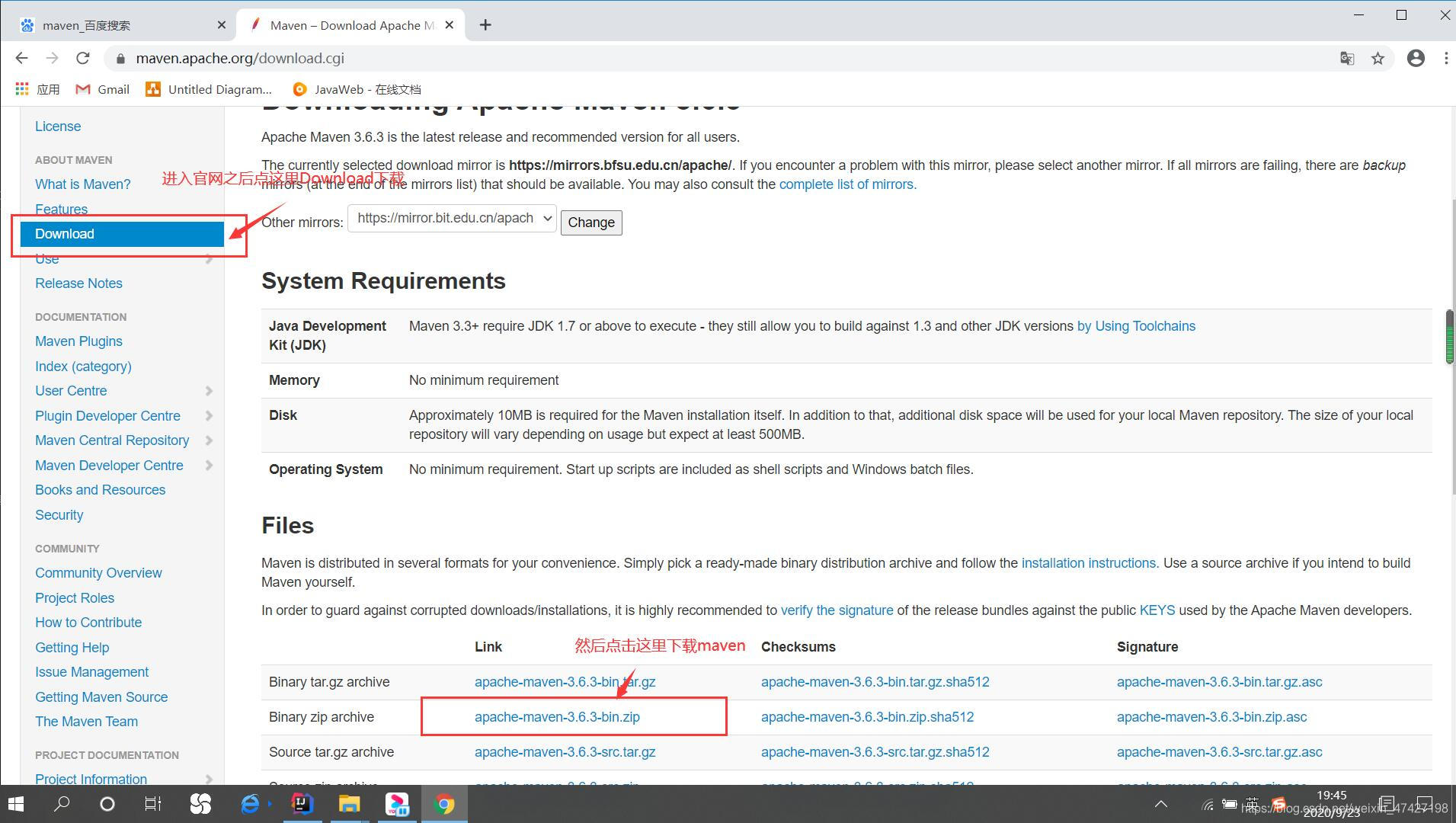
Task: Select the Maven Download Apache tab
Action: click(352, 25)
